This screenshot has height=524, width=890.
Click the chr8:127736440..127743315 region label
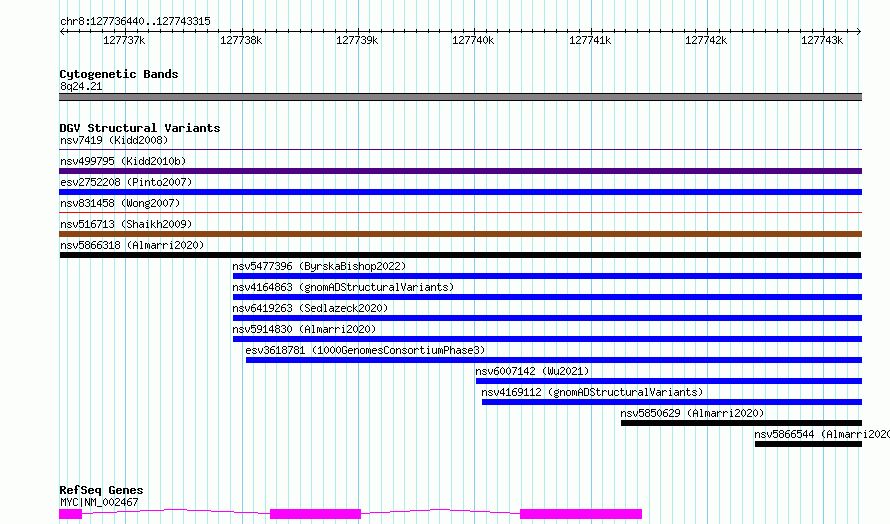tap(135, 22)
